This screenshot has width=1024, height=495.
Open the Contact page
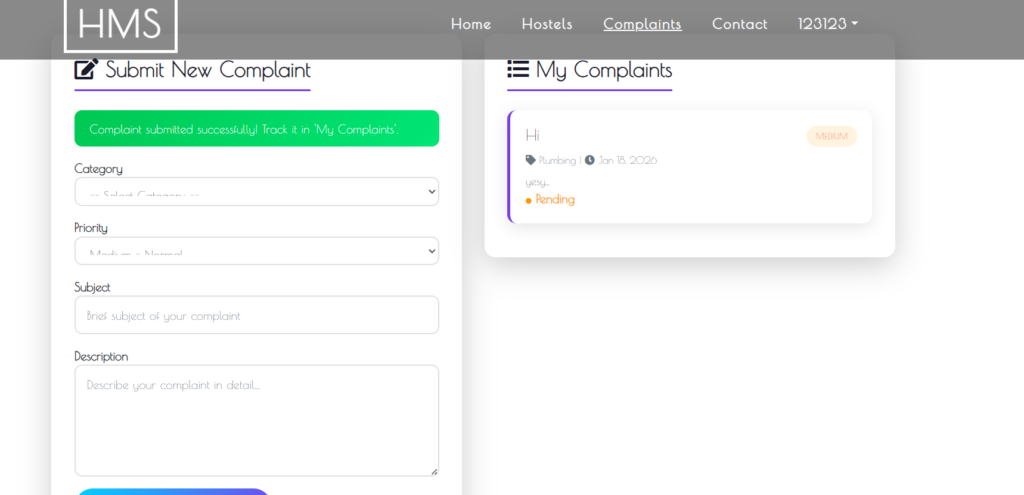pos(740,24)
